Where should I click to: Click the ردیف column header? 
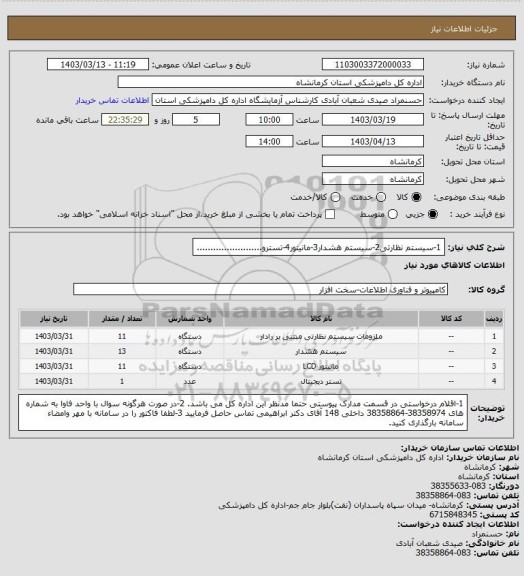pos(494,319)
